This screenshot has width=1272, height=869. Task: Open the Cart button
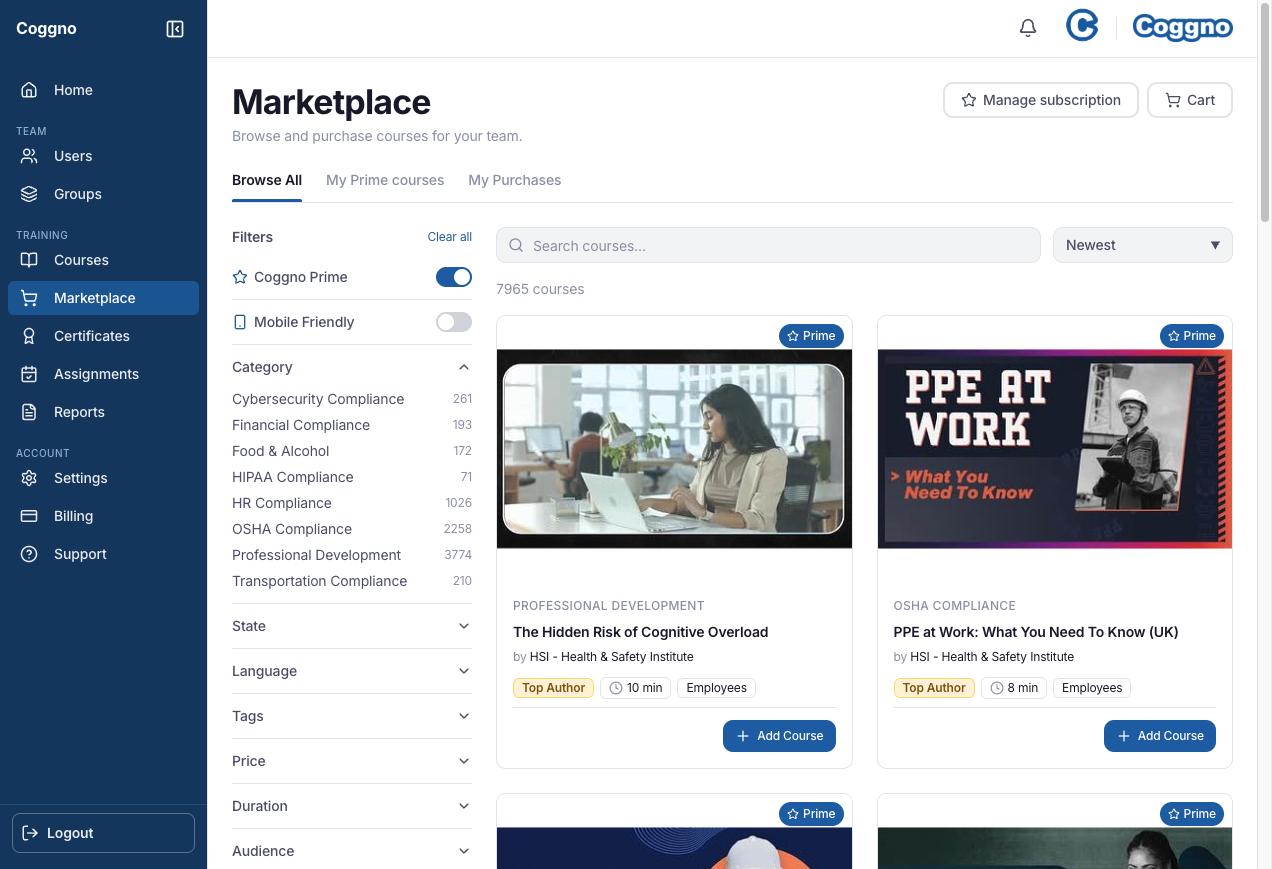coord(1190,100)
